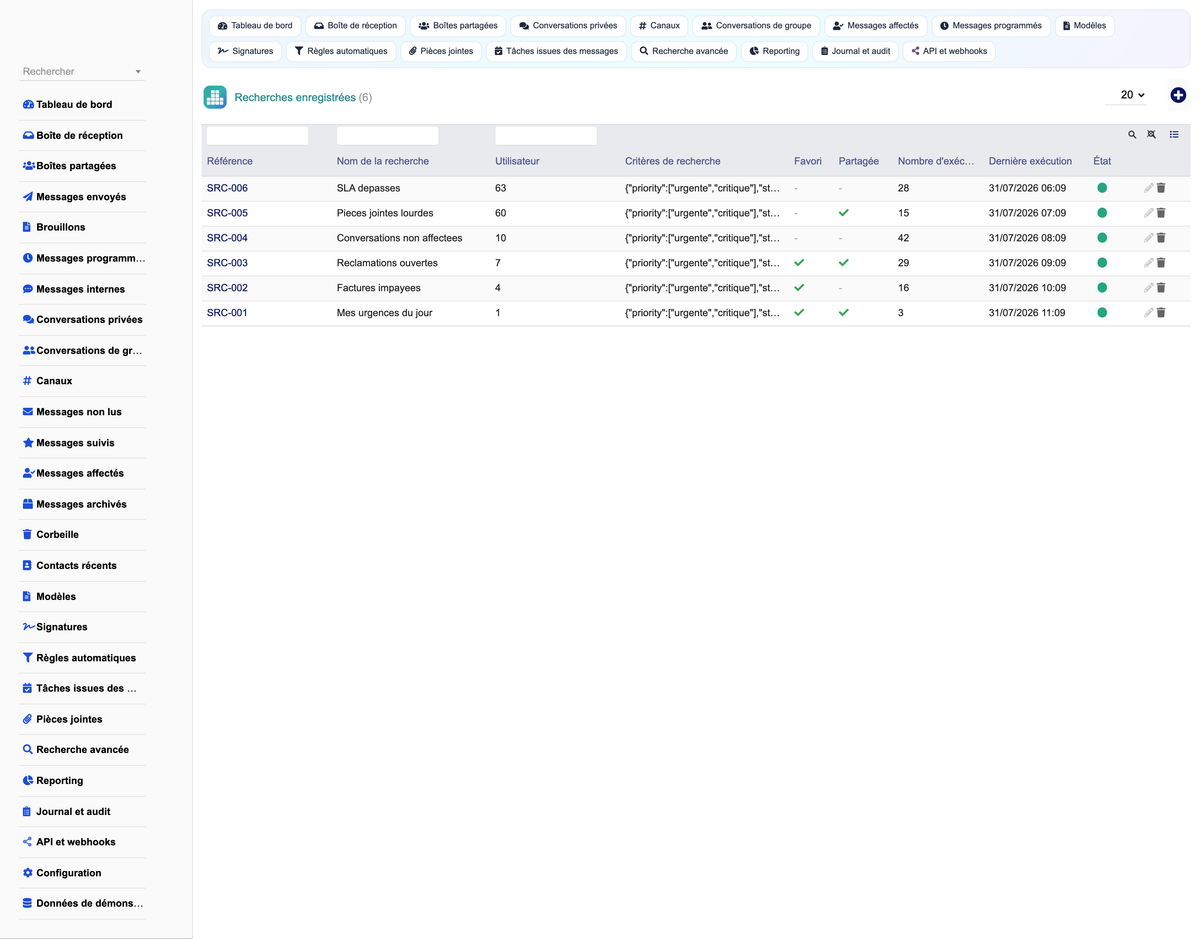Toggle the Partagée check for SRC-003
This screenshot has height=939, width=1200.
[844, 263]
